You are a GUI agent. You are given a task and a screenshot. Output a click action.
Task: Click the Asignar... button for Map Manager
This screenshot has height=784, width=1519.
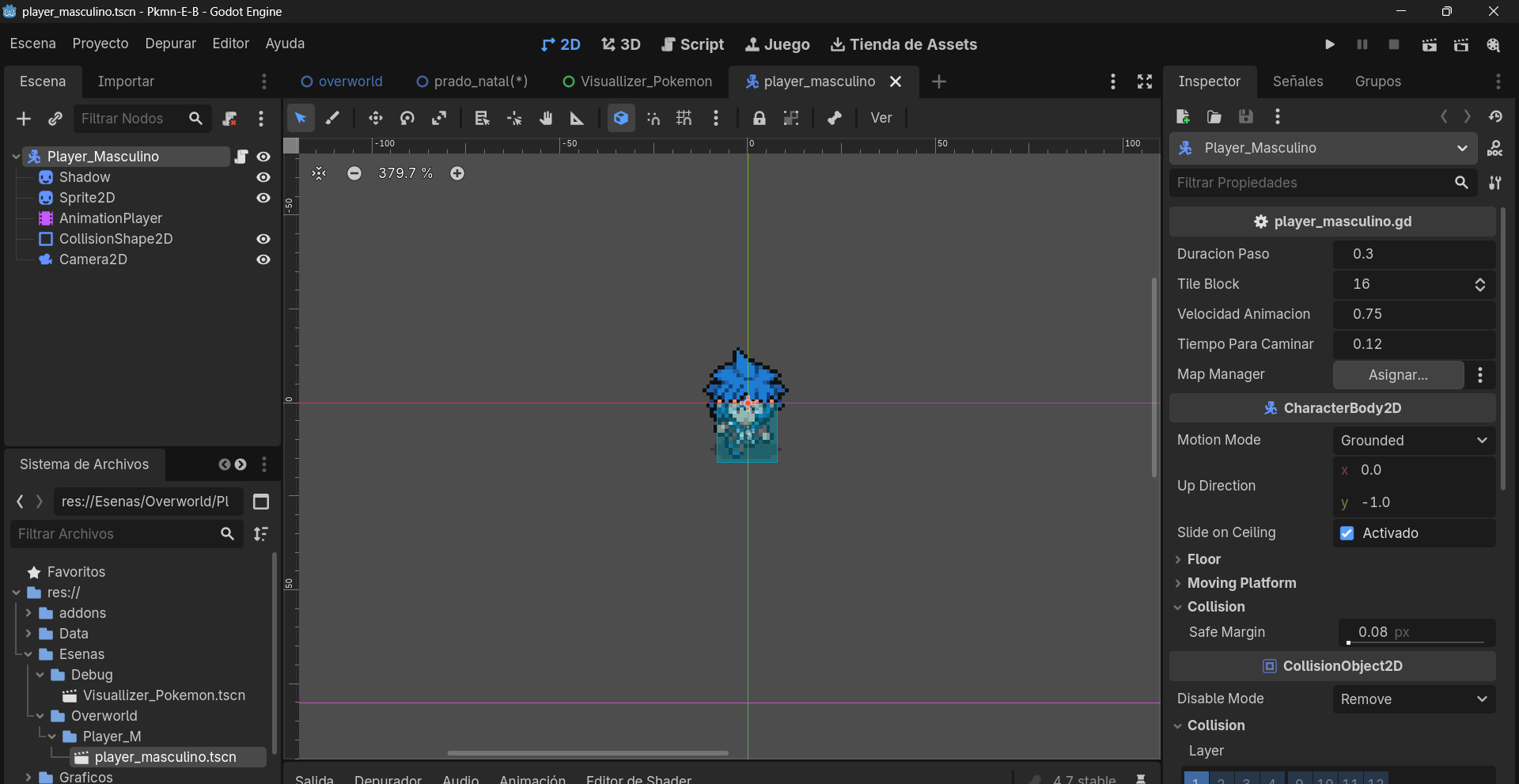pos(1398,375)
